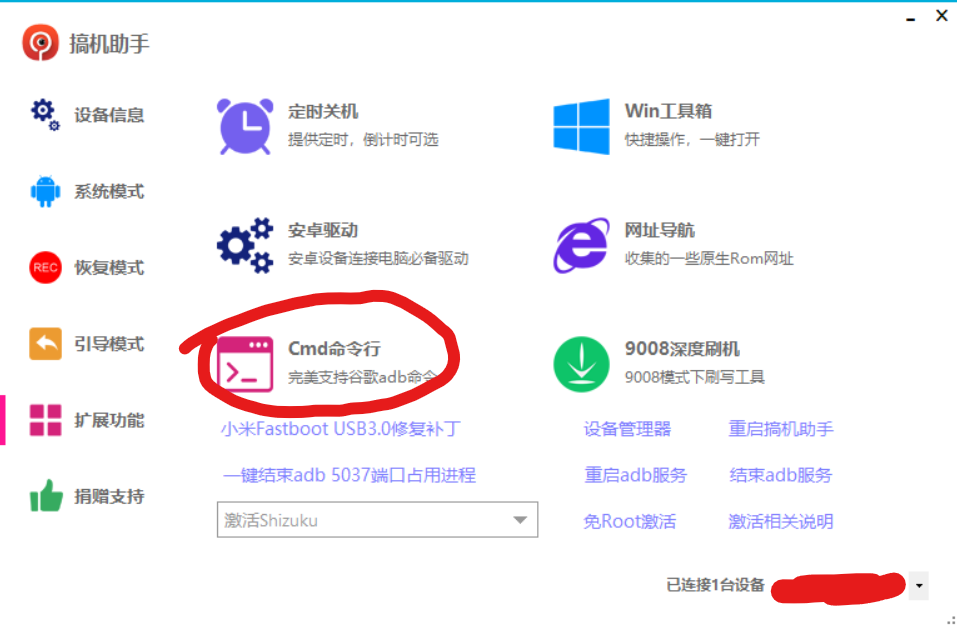Open 设备管理器 link
957x628 pixels.
click(627, 429)
